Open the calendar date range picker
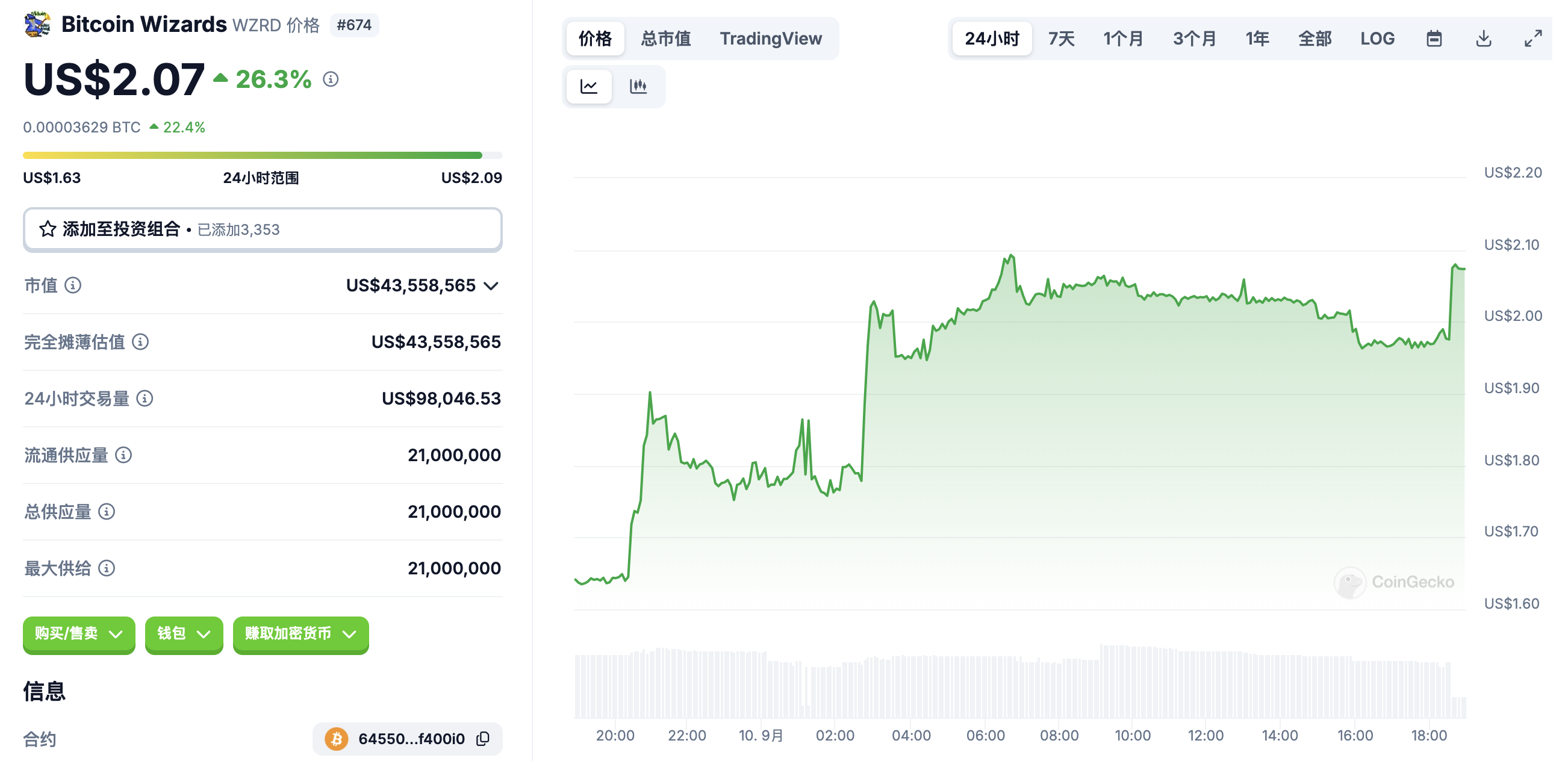Screen dimensions: 1568x761 pyautogui.click(x=1434, y=39)
